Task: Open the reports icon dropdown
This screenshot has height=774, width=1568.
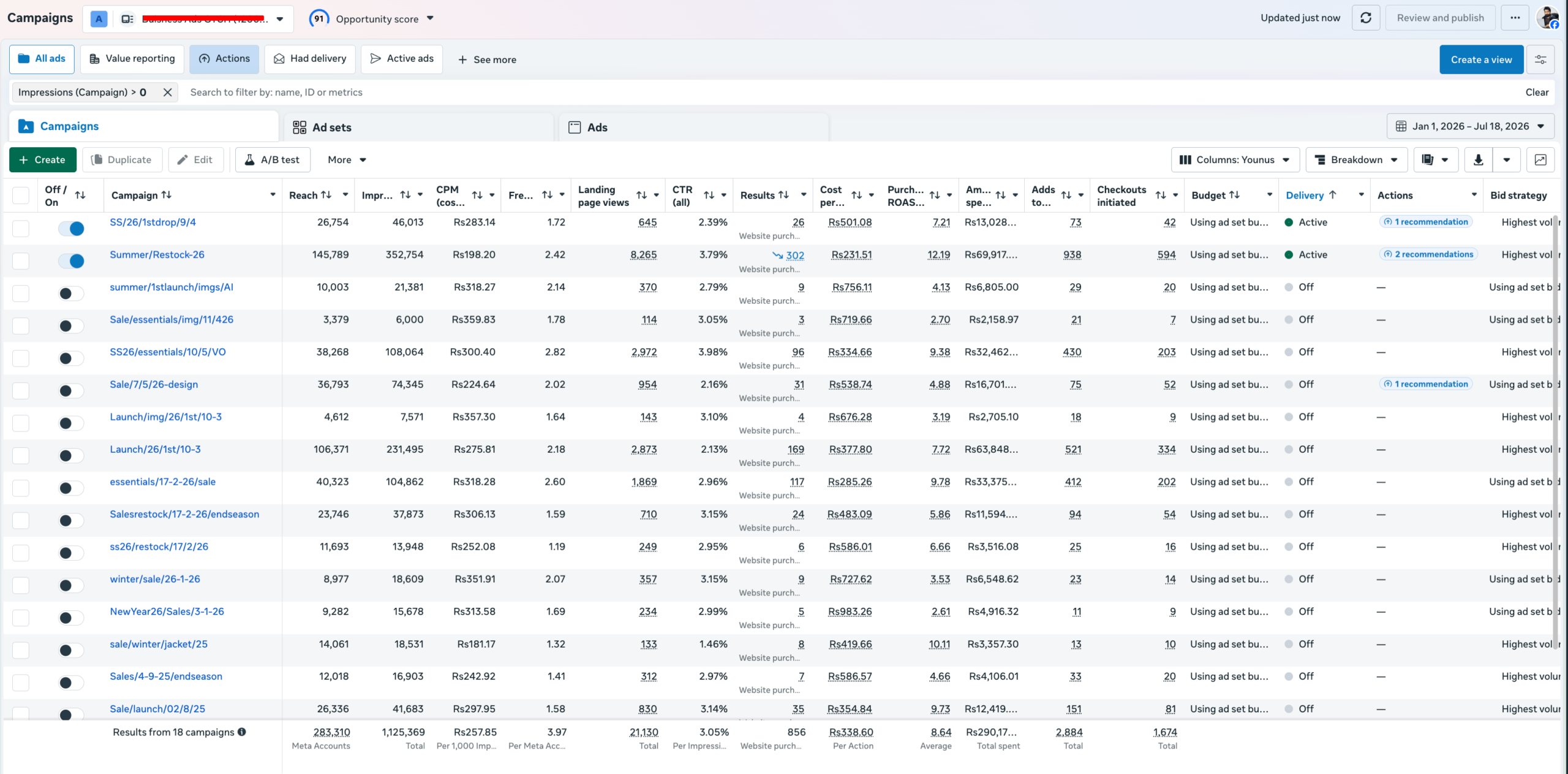Action: (x=1435, y=160)
